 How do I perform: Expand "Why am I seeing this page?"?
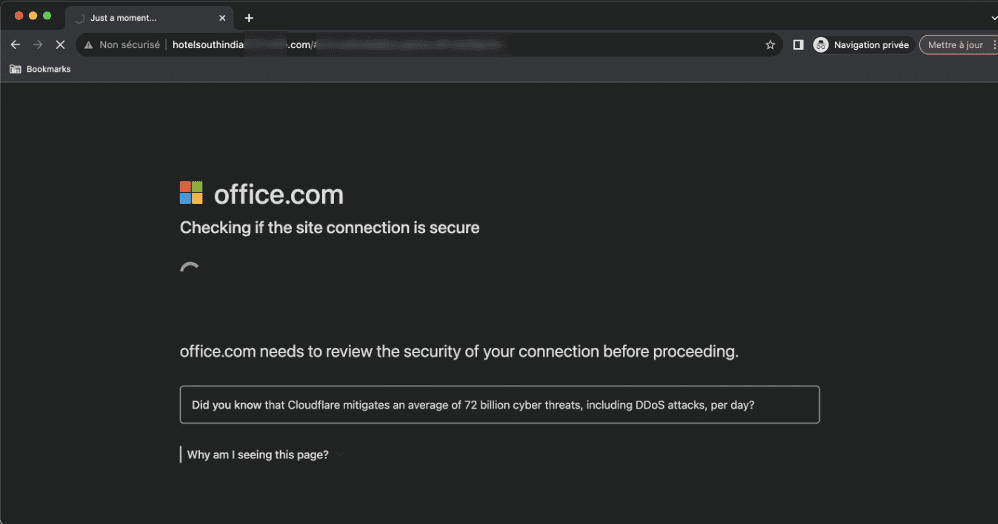point(258,455)
